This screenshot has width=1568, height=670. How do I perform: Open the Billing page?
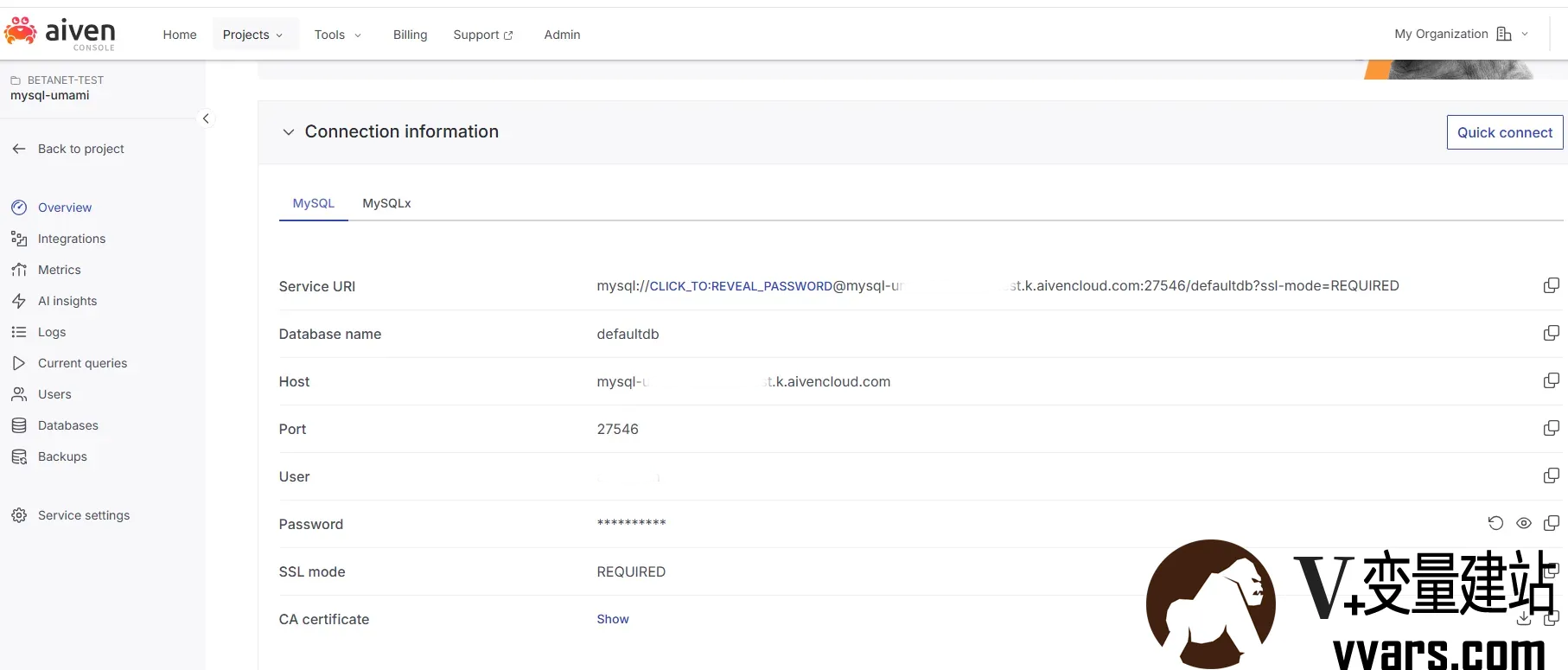tap(410, 35)
